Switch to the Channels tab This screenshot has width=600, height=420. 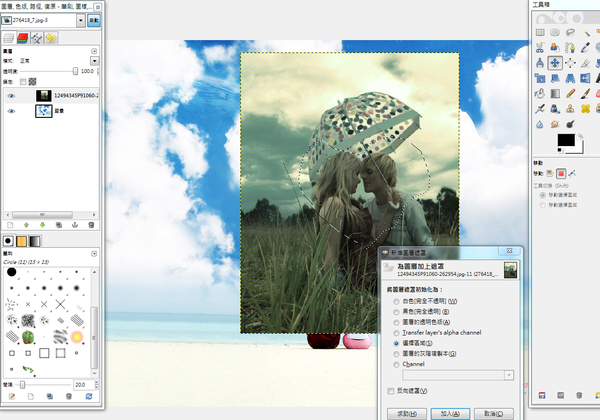pos(23,37)
